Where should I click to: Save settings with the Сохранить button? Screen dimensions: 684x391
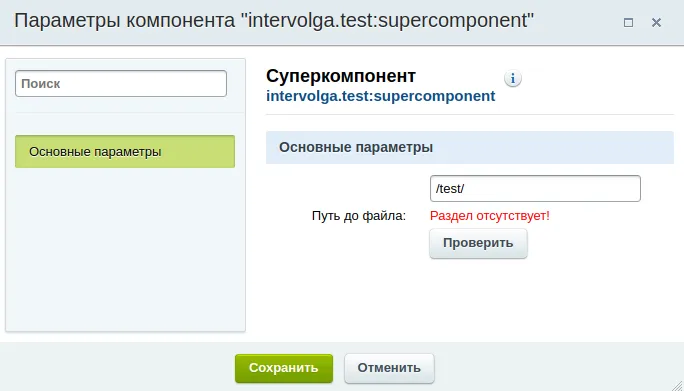click(284, 368)
